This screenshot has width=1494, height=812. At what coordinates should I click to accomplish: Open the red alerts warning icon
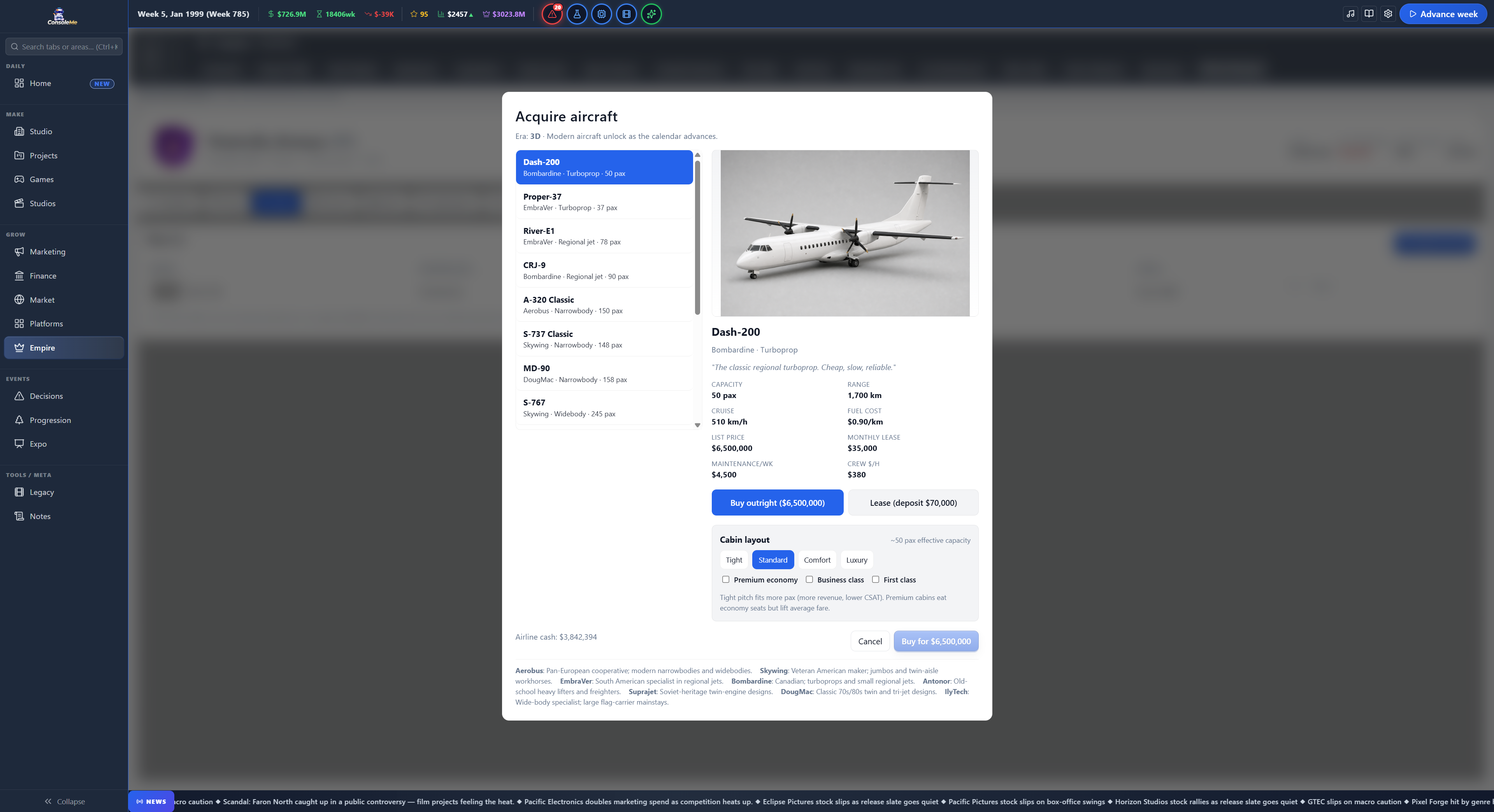coord(551,14)
